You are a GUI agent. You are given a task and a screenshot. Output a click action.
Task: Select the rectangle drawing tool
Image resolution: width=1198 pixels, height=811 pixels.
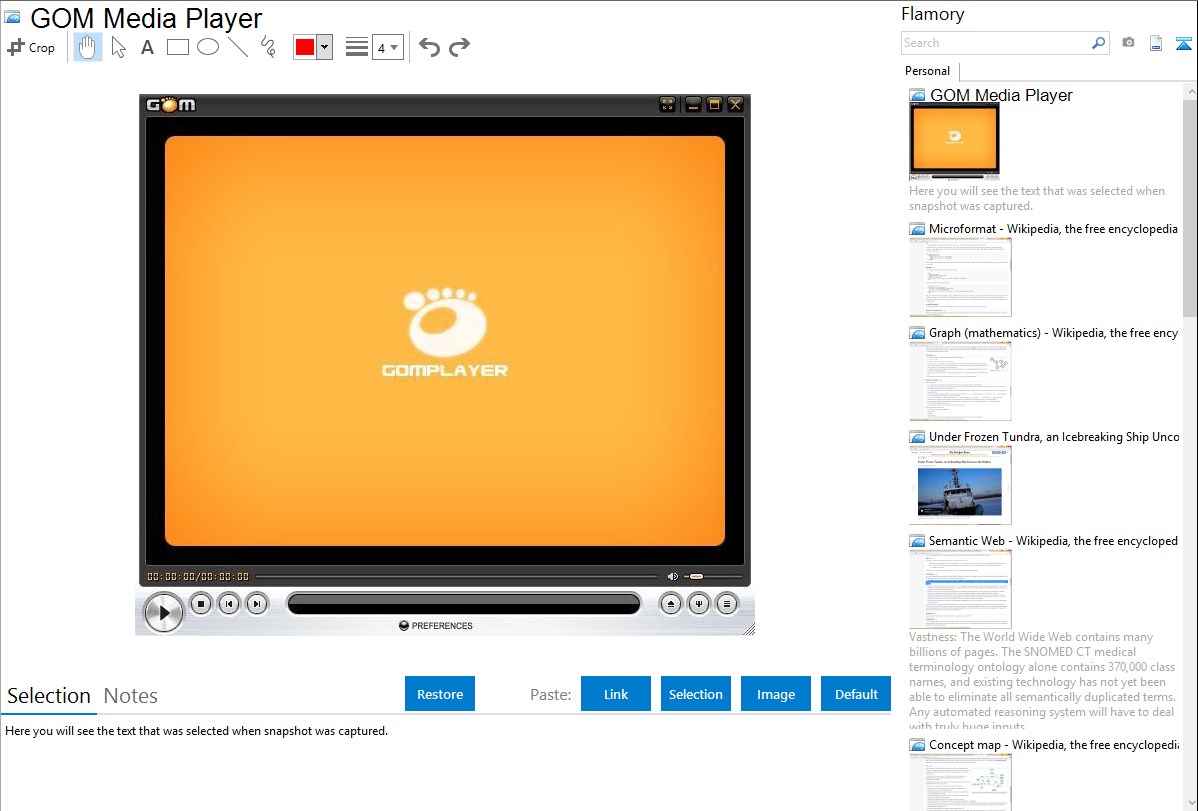pos(177,47)
